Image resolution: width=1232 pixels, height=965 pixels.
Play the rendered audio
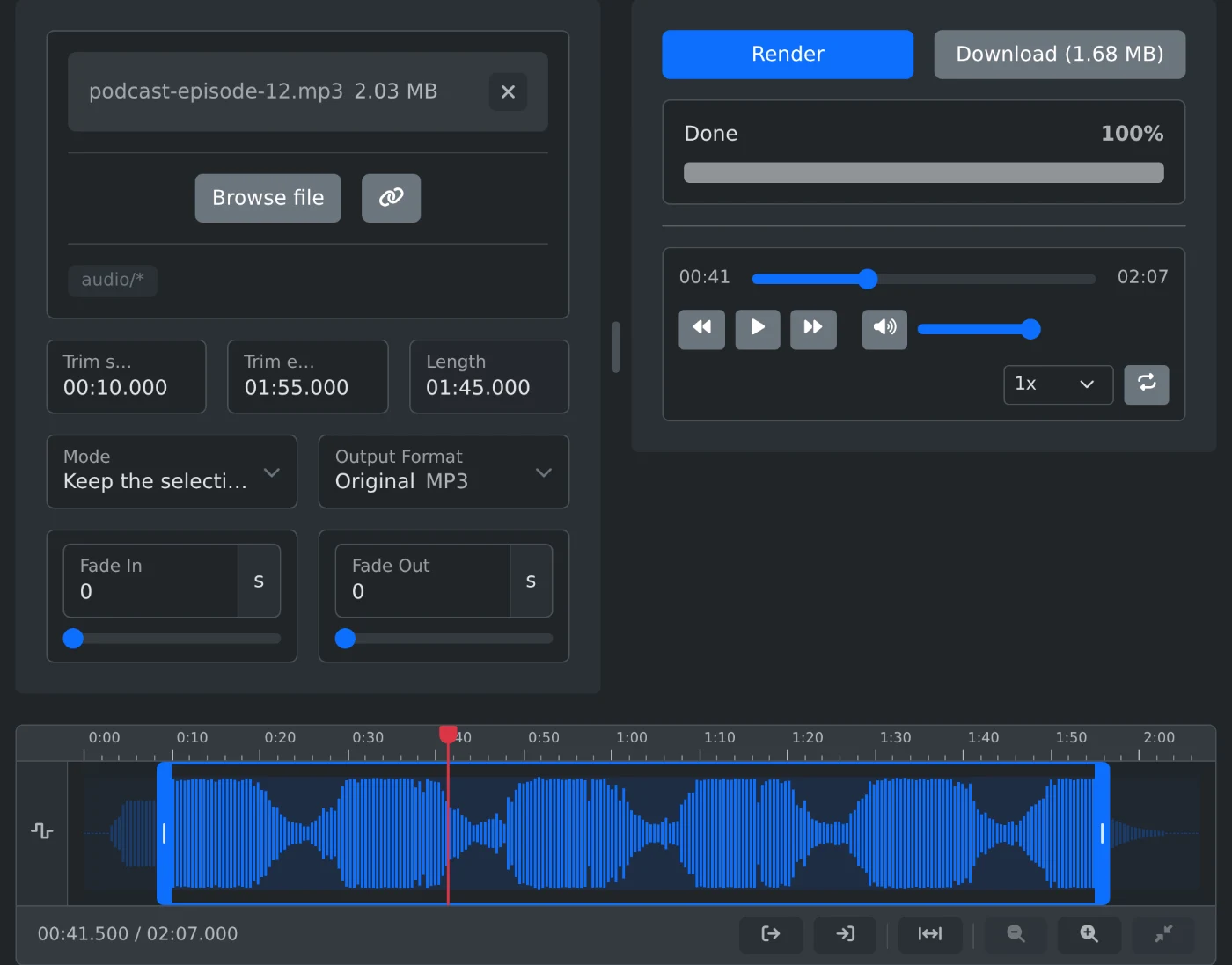point(758,329)
